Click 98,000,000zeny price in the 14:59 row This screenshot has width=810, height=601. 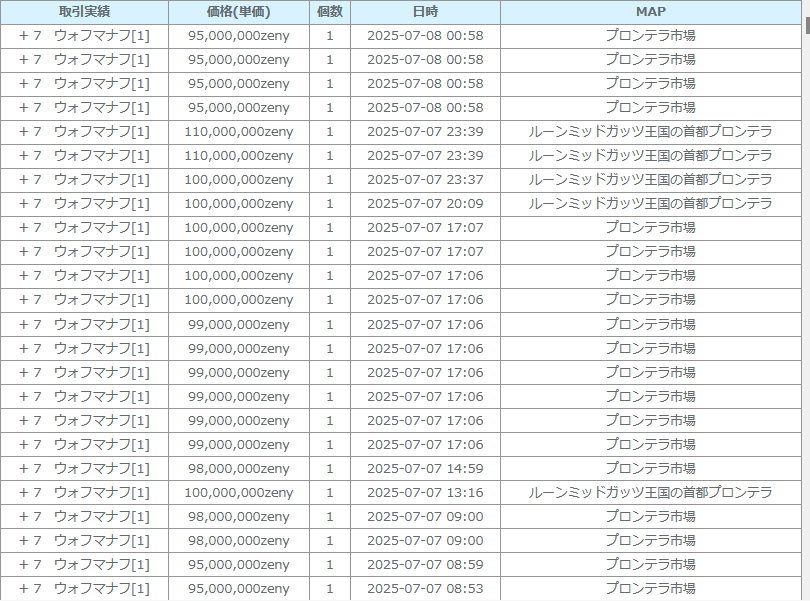click(239, 469)
